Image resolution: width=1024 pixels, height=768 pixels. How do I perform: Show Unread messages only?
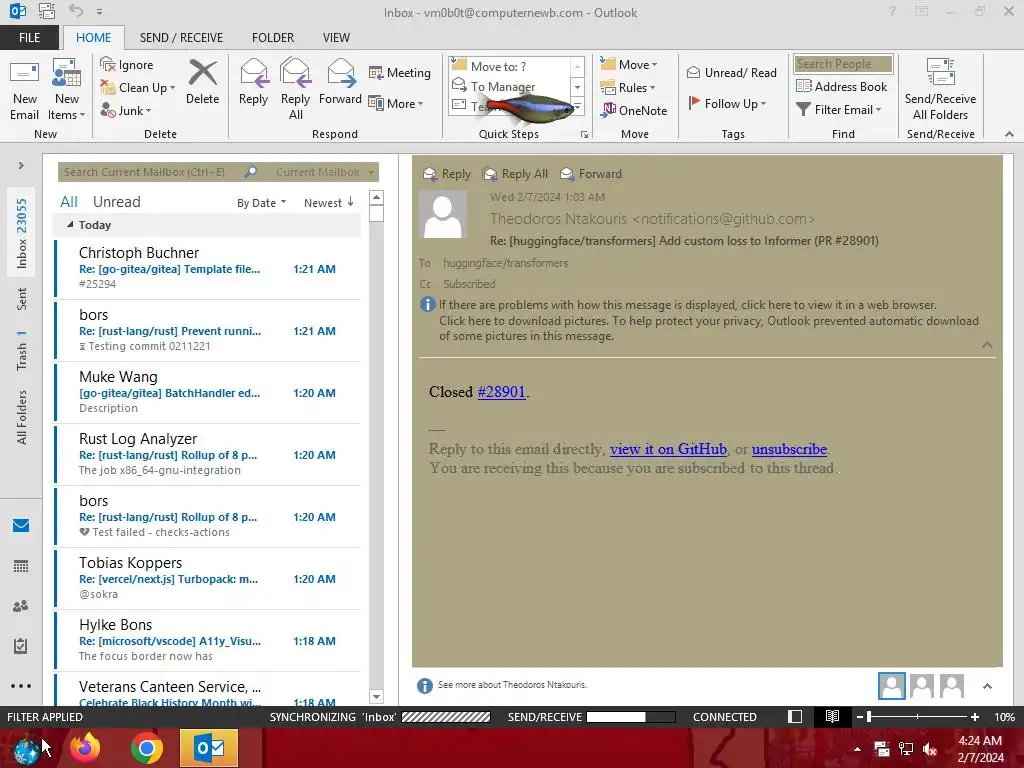coord(116,202)
